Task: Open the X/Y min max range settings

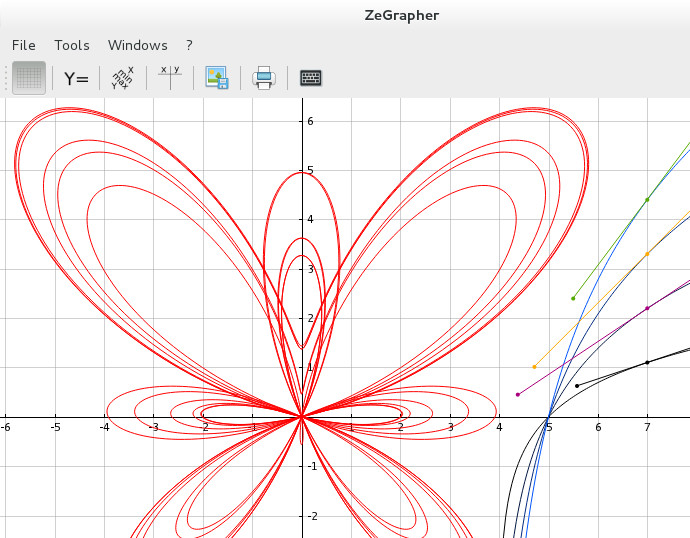Action: [x=123, y=78]
